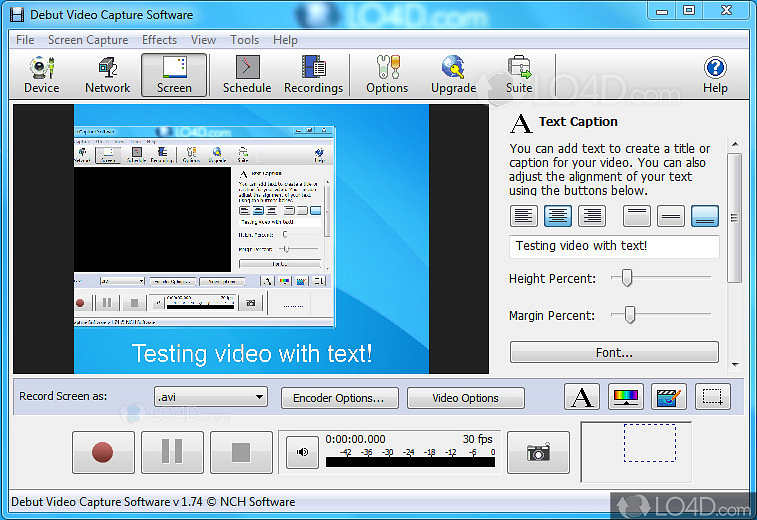Open the Suite toolbar dropdown
This screenshot has height=520, width=757.
pos(519,75)
